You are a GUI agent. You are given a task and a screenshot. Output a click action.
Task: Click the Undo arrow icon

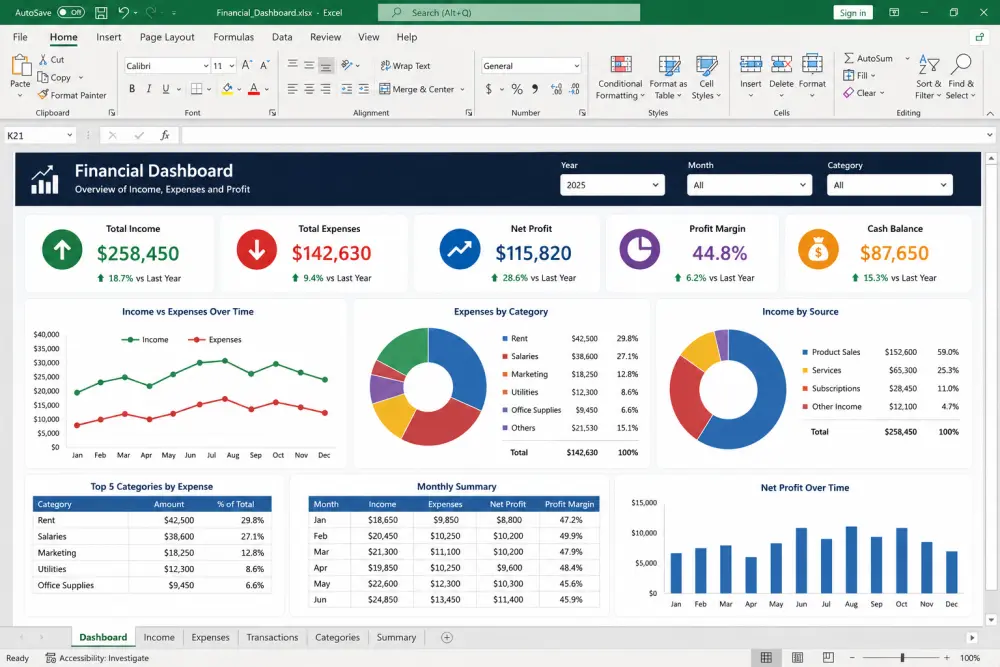[124, 12]
